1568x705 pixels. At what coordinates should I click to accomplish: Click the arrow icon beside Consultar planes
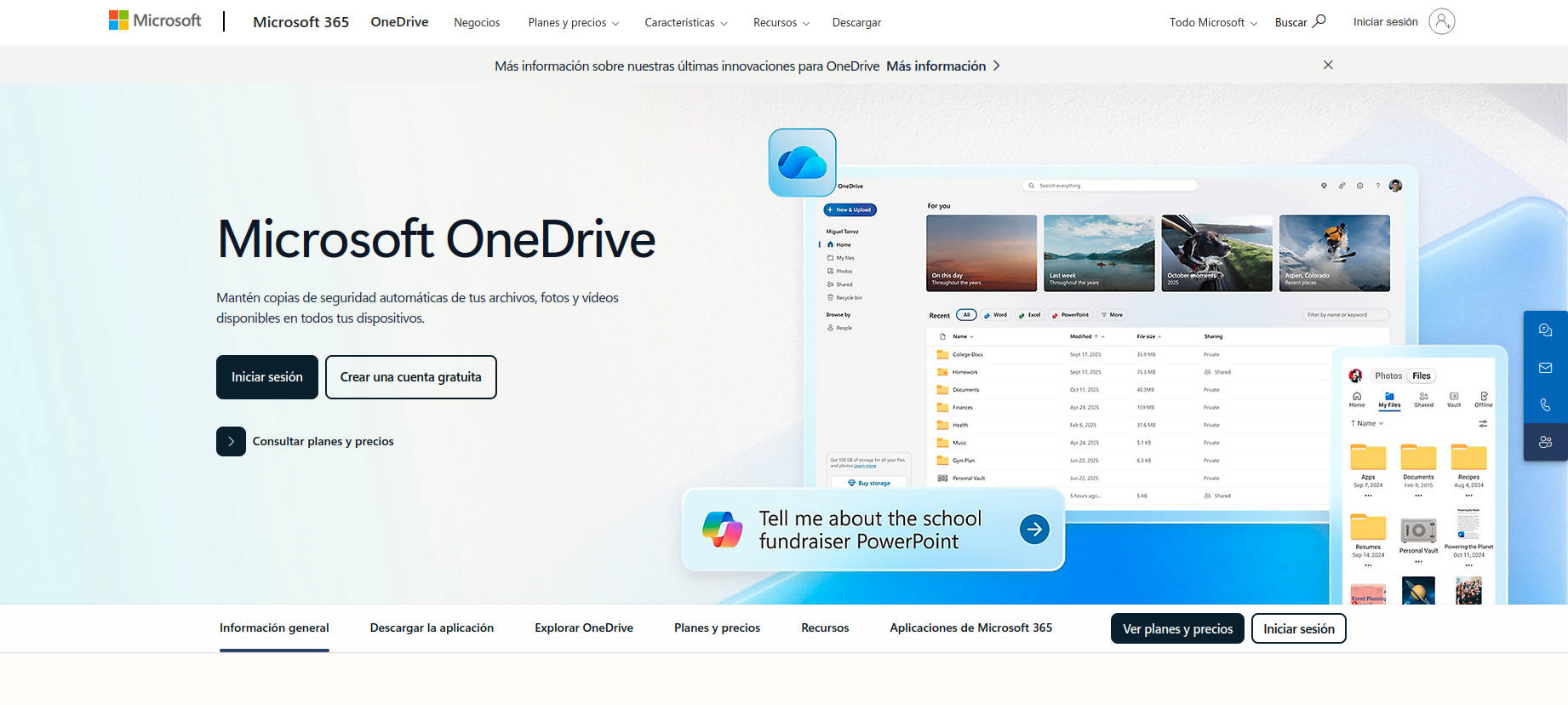click(x=231, y=441)
